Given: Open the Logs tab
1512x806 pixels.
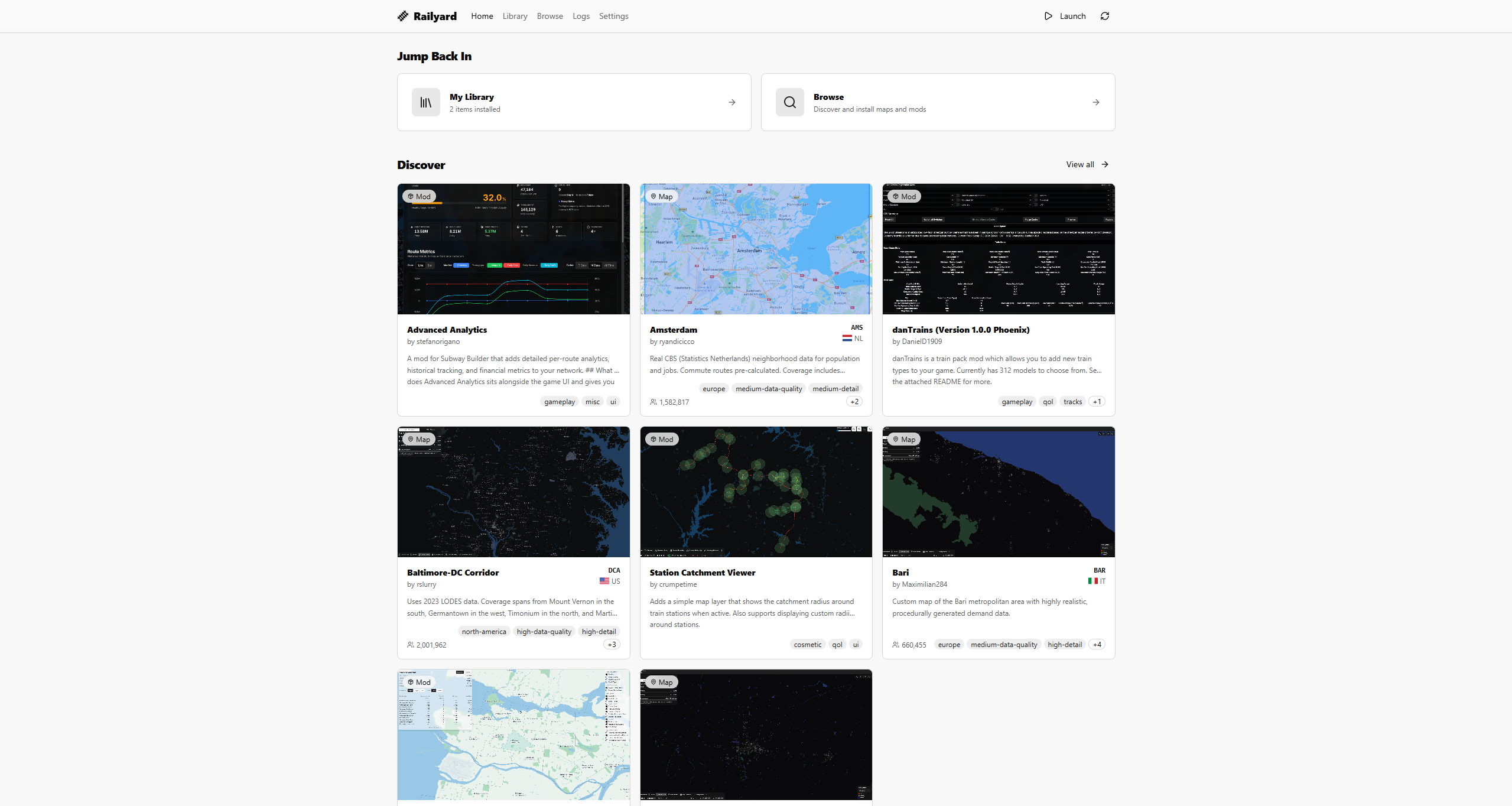Looking at the screenshot, I should (581, 16).
